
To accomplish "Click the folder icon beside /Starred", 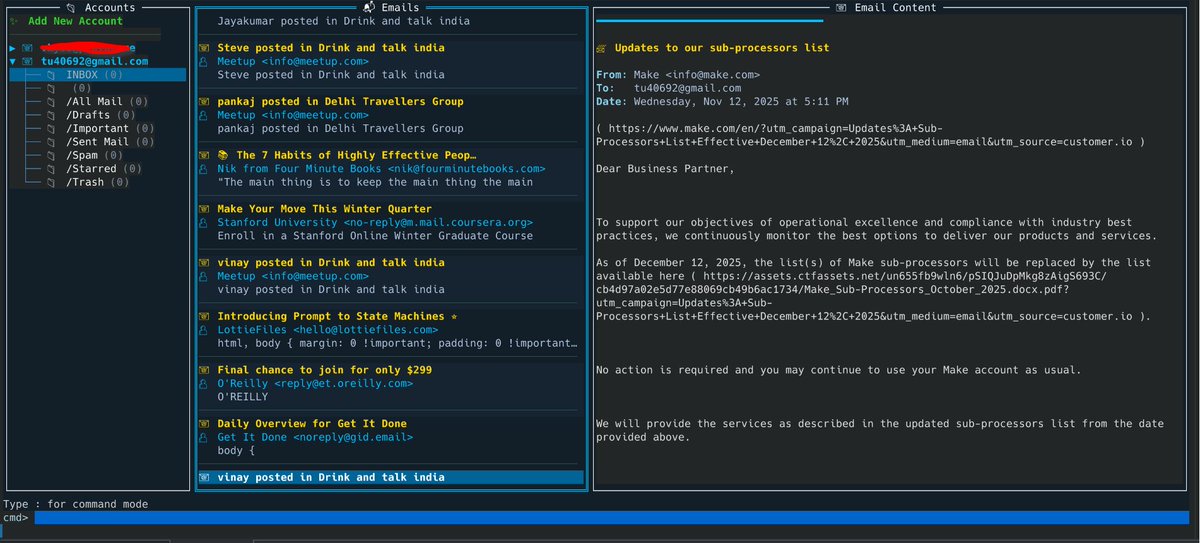I will pos(50,169).
